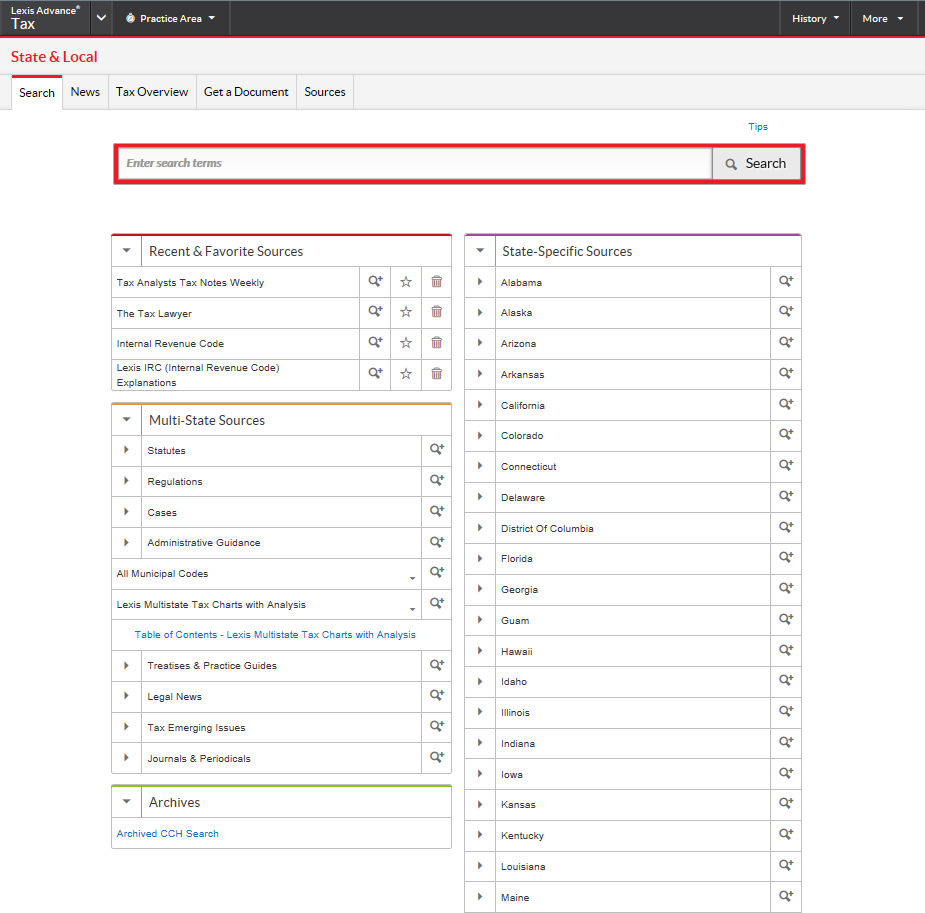This screenshot has width=925, height=913.
Task: Switch to the News tab
Action: pyautogui.click(x=85, y=92)
